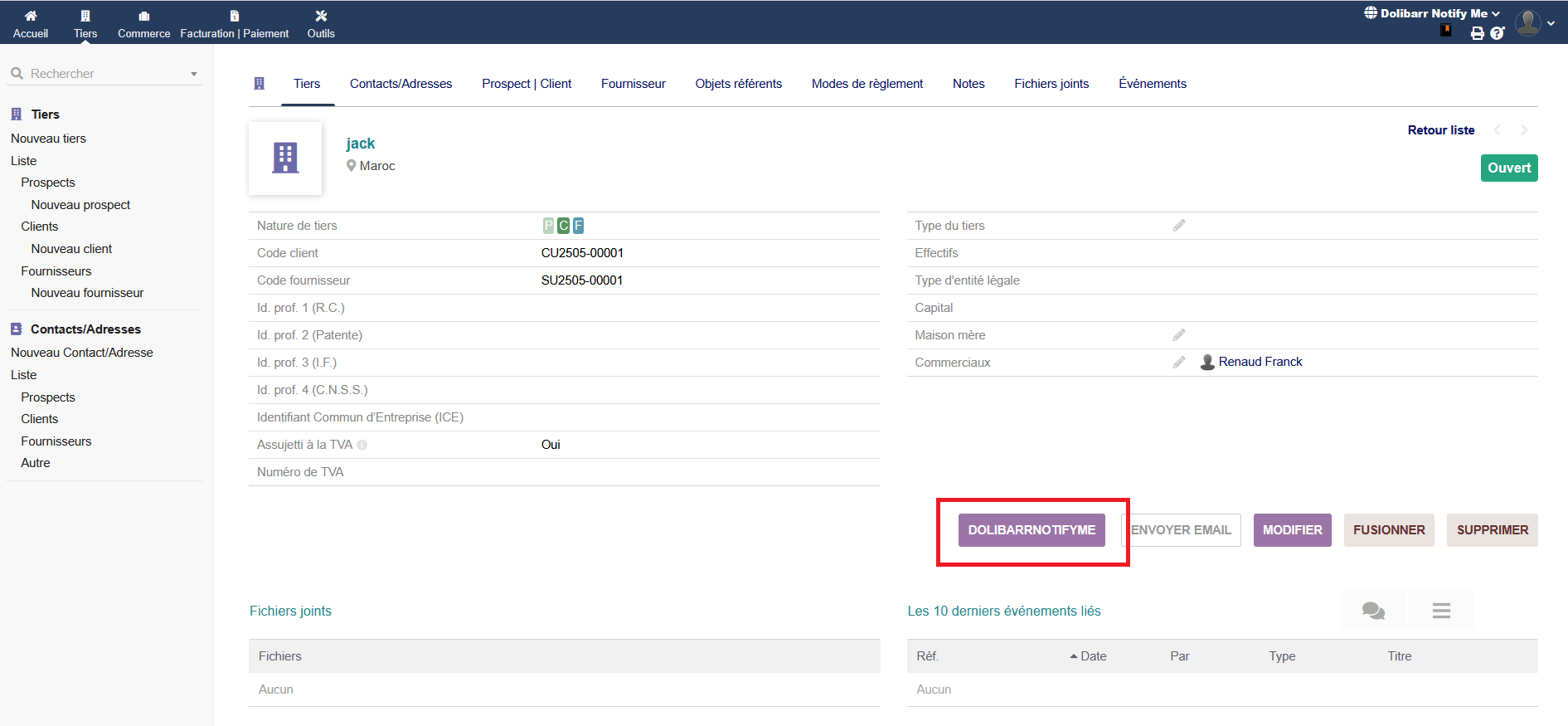Image resolution: width=1568 pixels, height=726 pixels.
Task: Switch to the Contacts/Adresses tab
Action: tap(400, 84)
